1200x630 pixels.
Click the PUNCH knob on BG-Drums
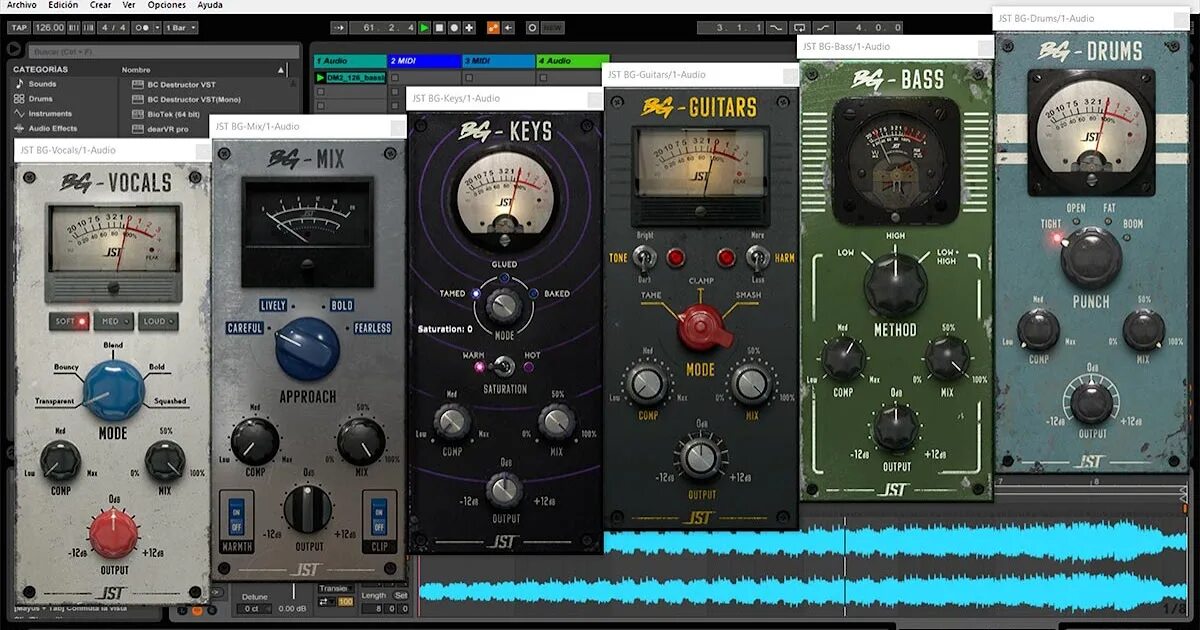coord(1091,258)
